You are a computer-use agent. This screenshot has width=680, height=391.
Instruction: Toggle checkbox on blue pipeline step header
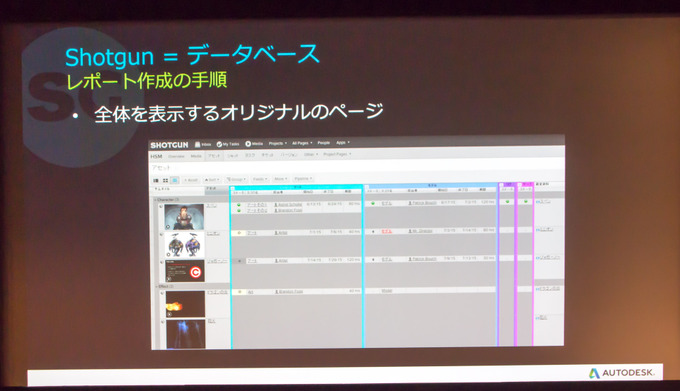tap(366, 187)
